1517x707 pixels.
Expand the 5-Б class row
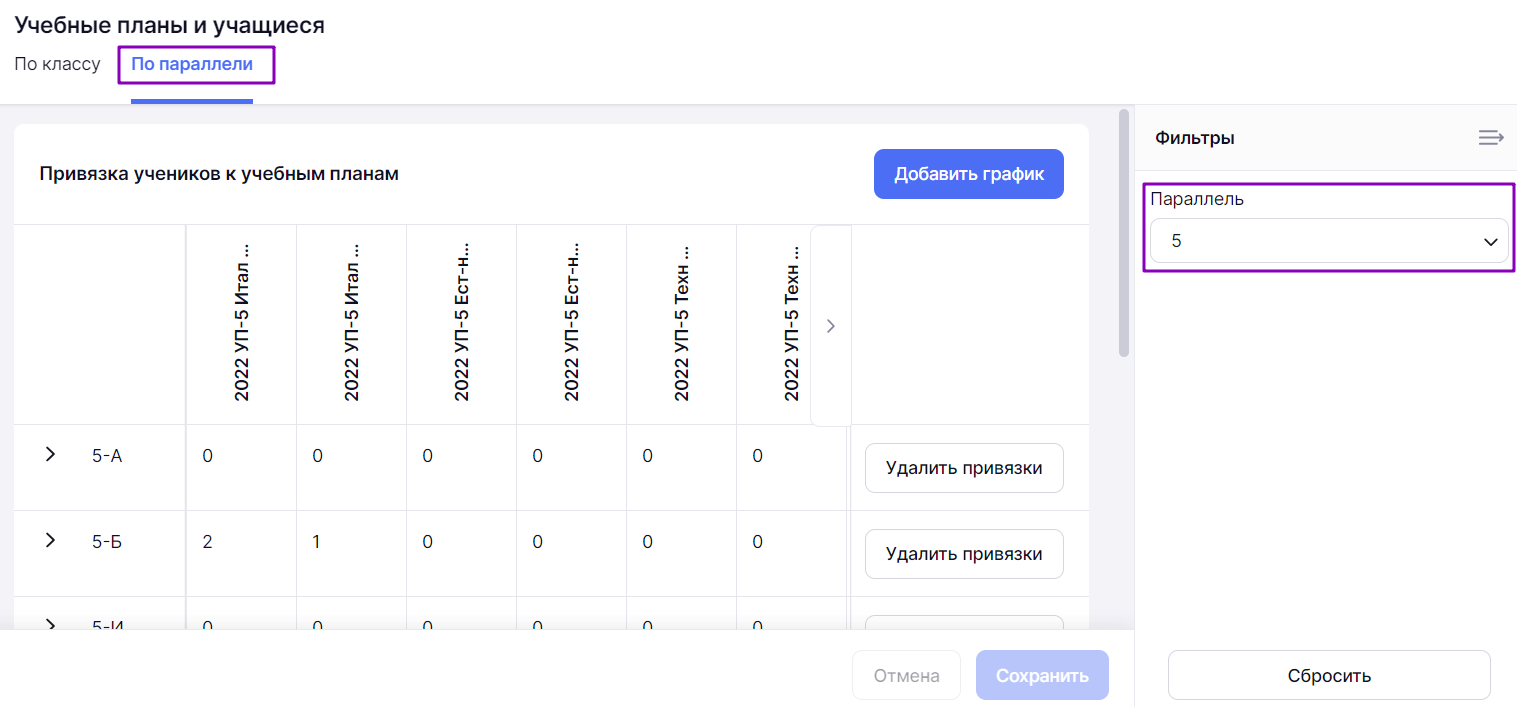click(50, 541)
